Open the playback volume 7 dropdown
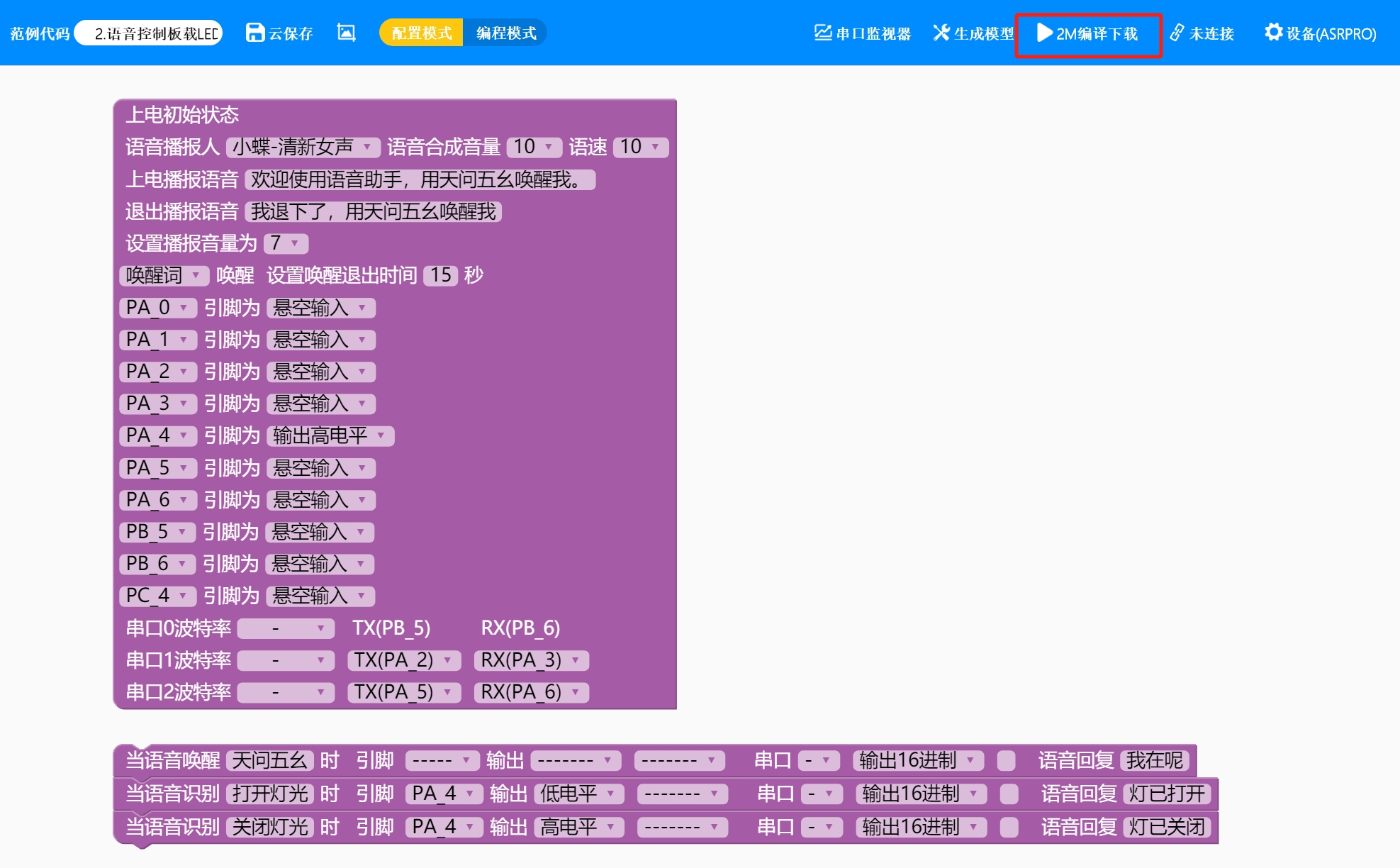The image size is (1400, 868). pyautogui.click(x=286, y=243)
